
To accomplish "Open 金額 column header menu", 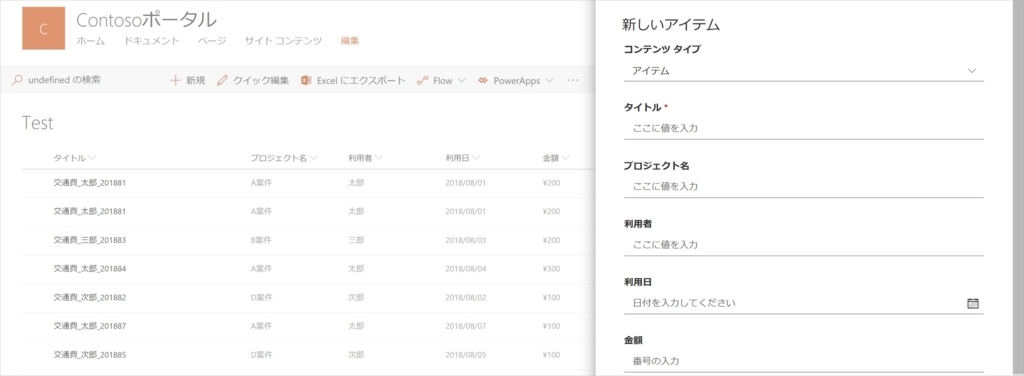I will tap(556, 158).
